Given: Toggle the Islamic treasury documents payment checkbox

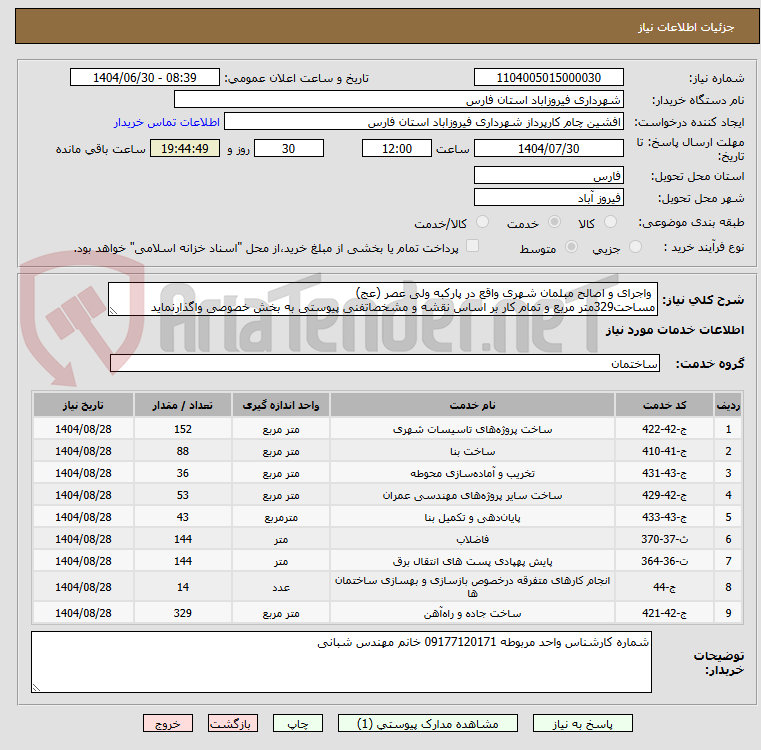Looking at the screenshot, I should pyautogui.click(x=472, y=246).
